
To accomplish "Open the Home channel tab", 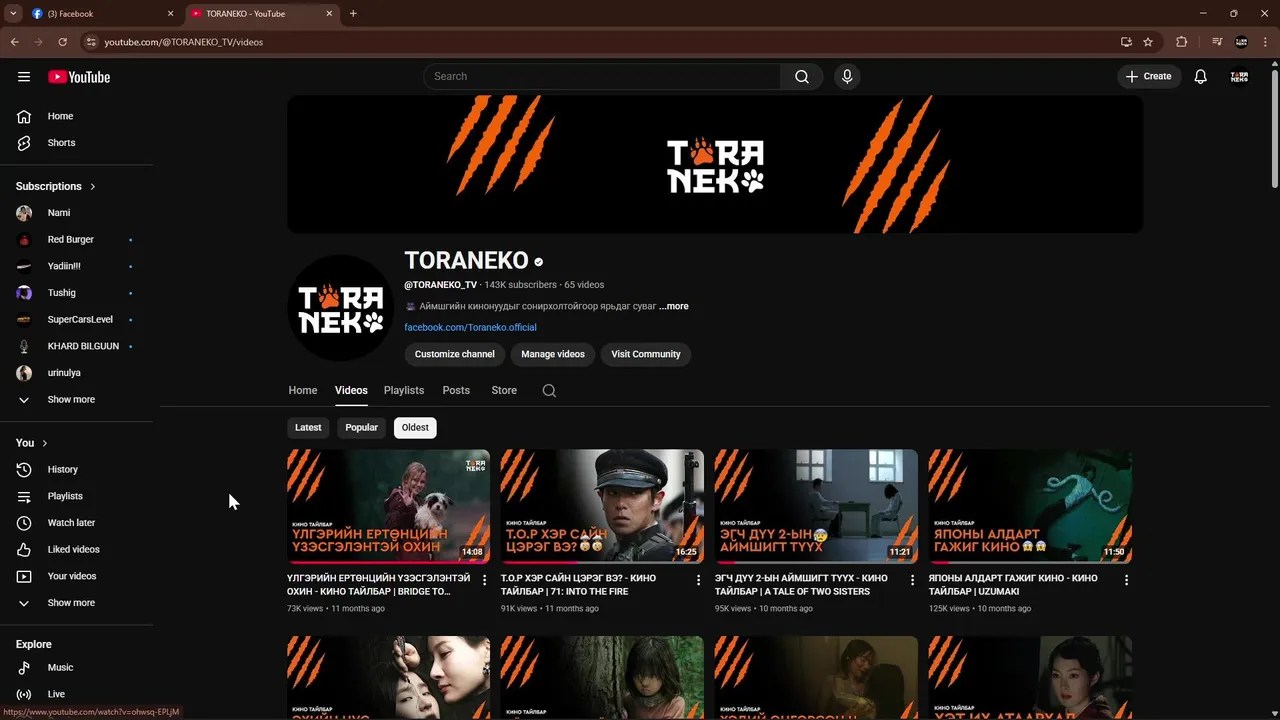I will click(303, 391).
